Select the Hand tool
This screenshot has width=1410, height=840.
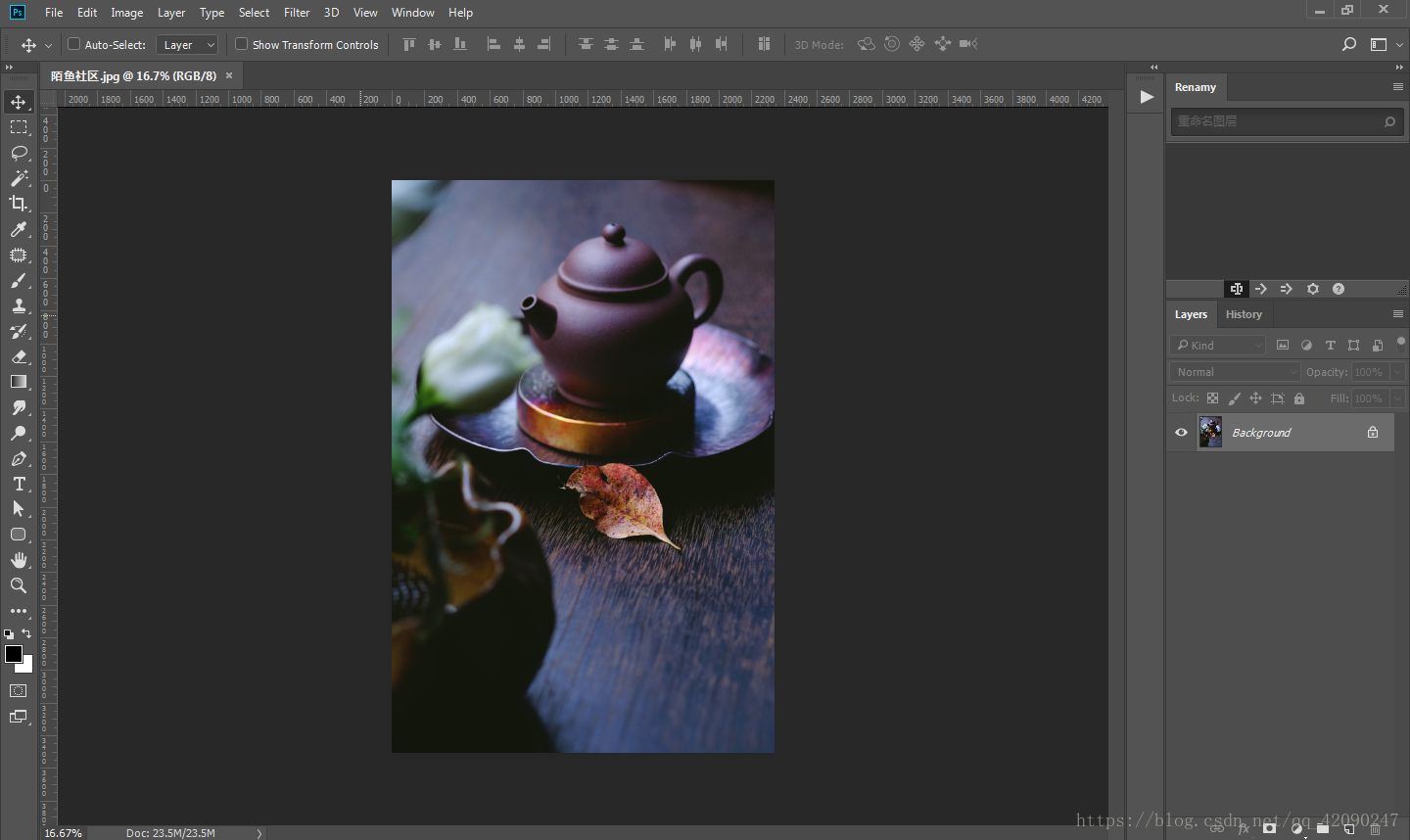click(x=19, y=560)
